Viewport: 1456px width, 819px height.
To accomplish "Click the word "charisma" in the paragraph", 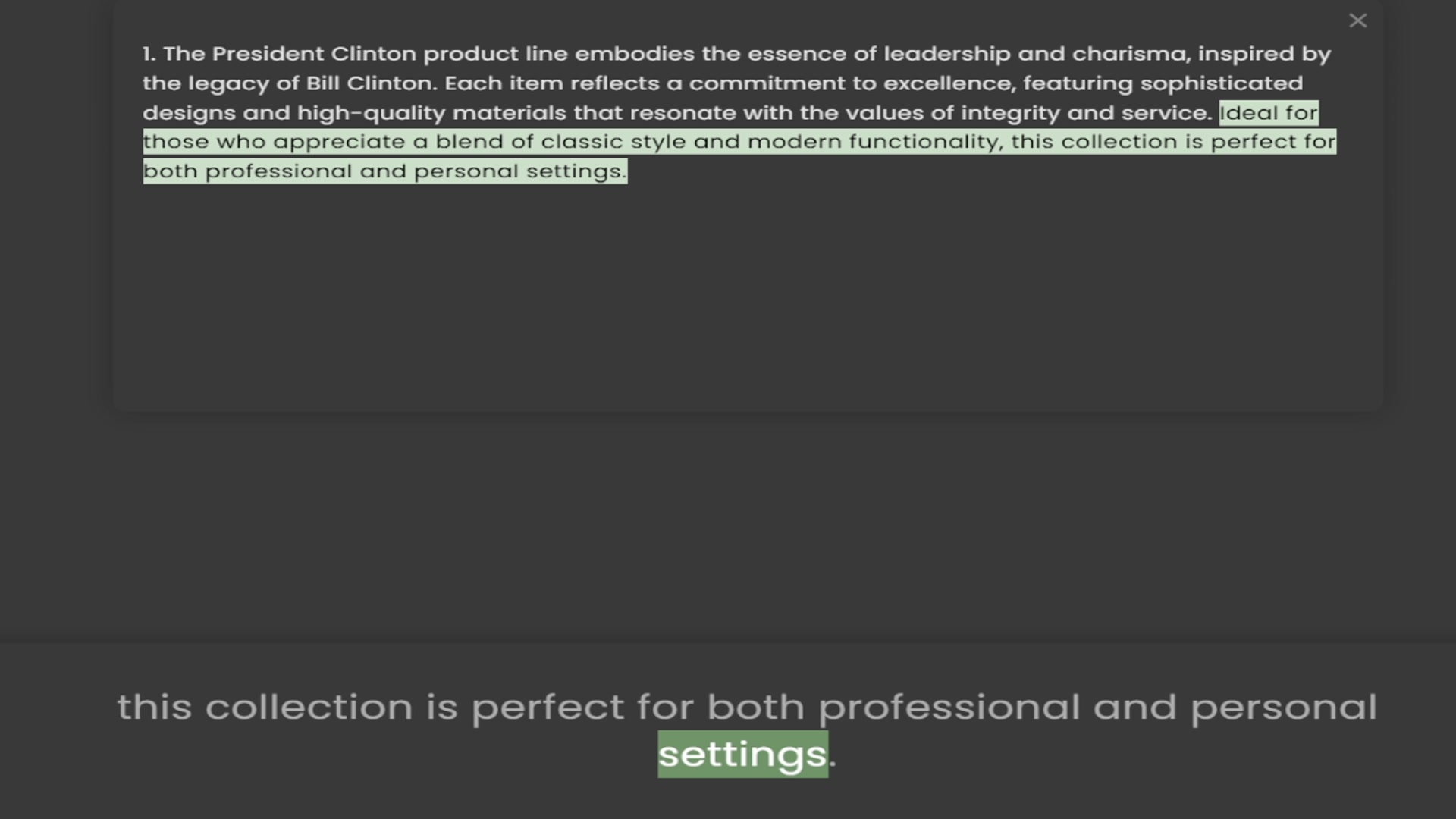I will coord(1130,54).
